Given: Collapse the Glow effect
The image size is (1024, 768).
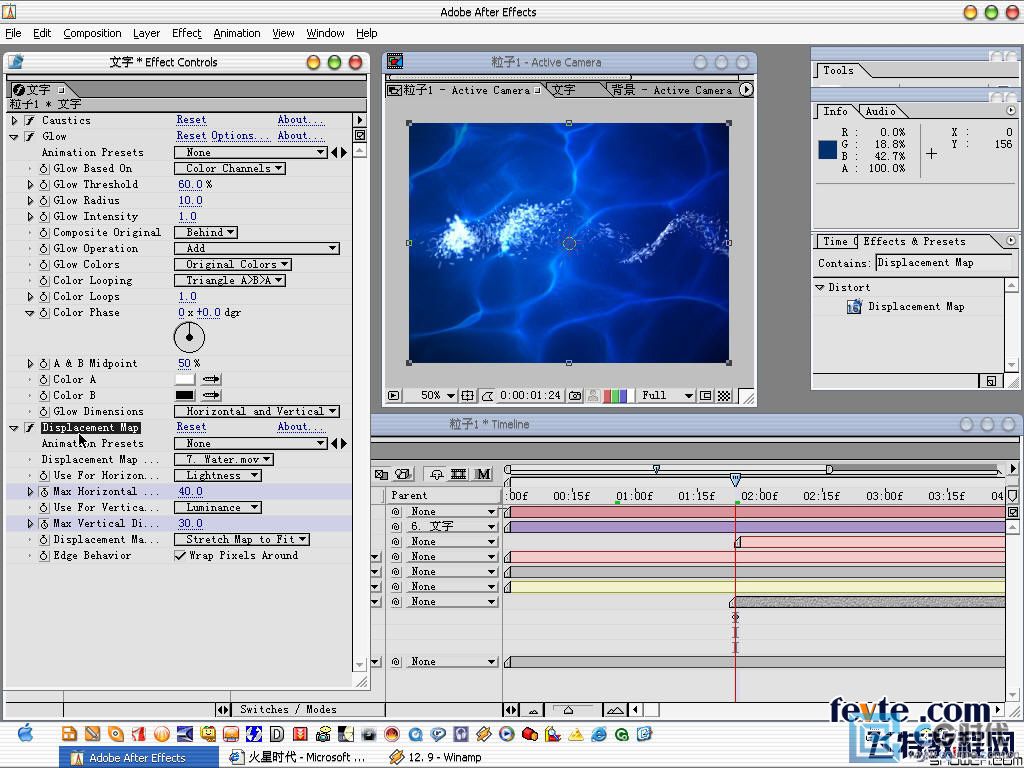Looking at the screenshot, I should (14, 136).
